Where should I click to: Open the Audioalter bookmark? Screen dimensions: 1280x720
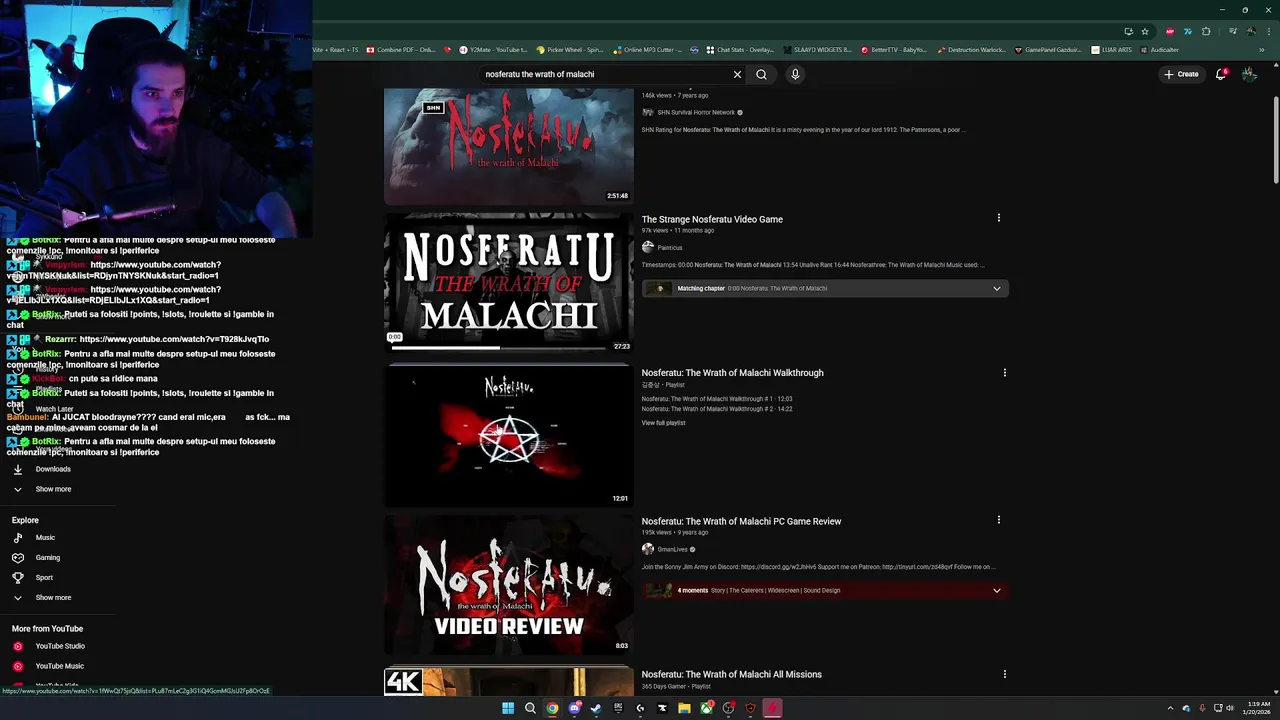point(1158,50)
